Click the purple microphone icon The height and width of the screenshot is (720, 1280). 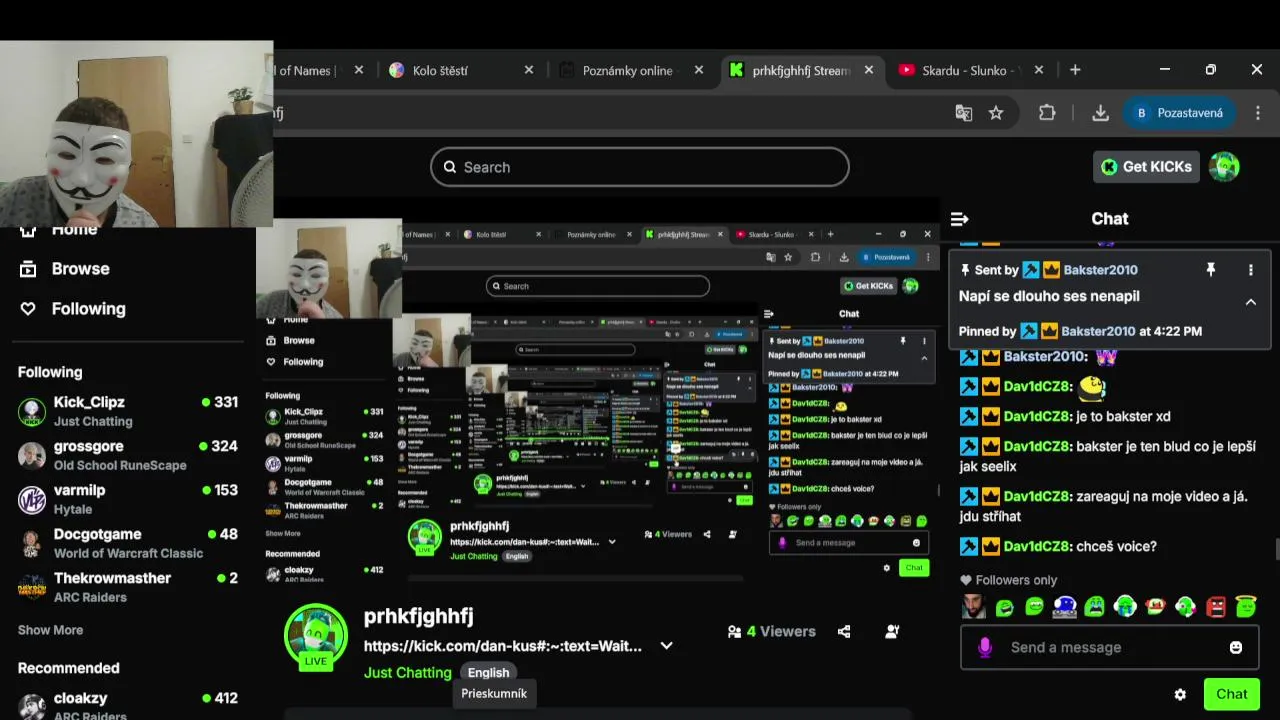985,647
